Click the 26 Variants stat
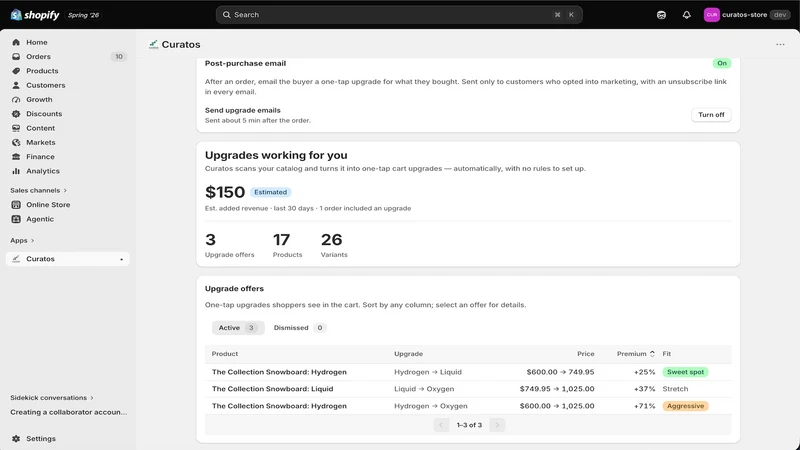800x450 pixels. (x=334, y=245)
